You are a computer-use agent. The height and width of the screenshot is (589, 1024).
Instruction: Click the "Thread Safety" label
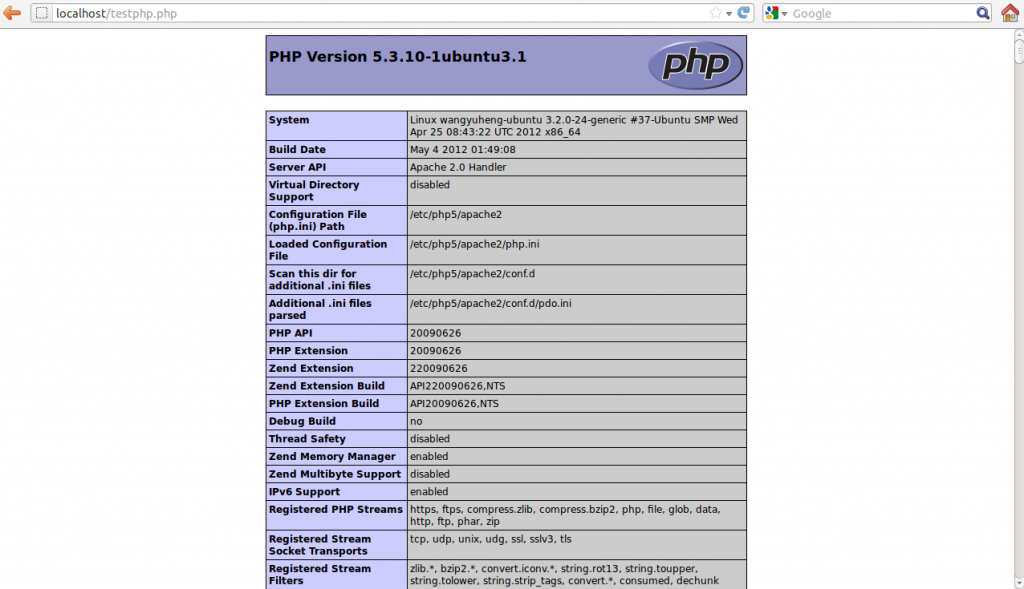click(307, 439)
